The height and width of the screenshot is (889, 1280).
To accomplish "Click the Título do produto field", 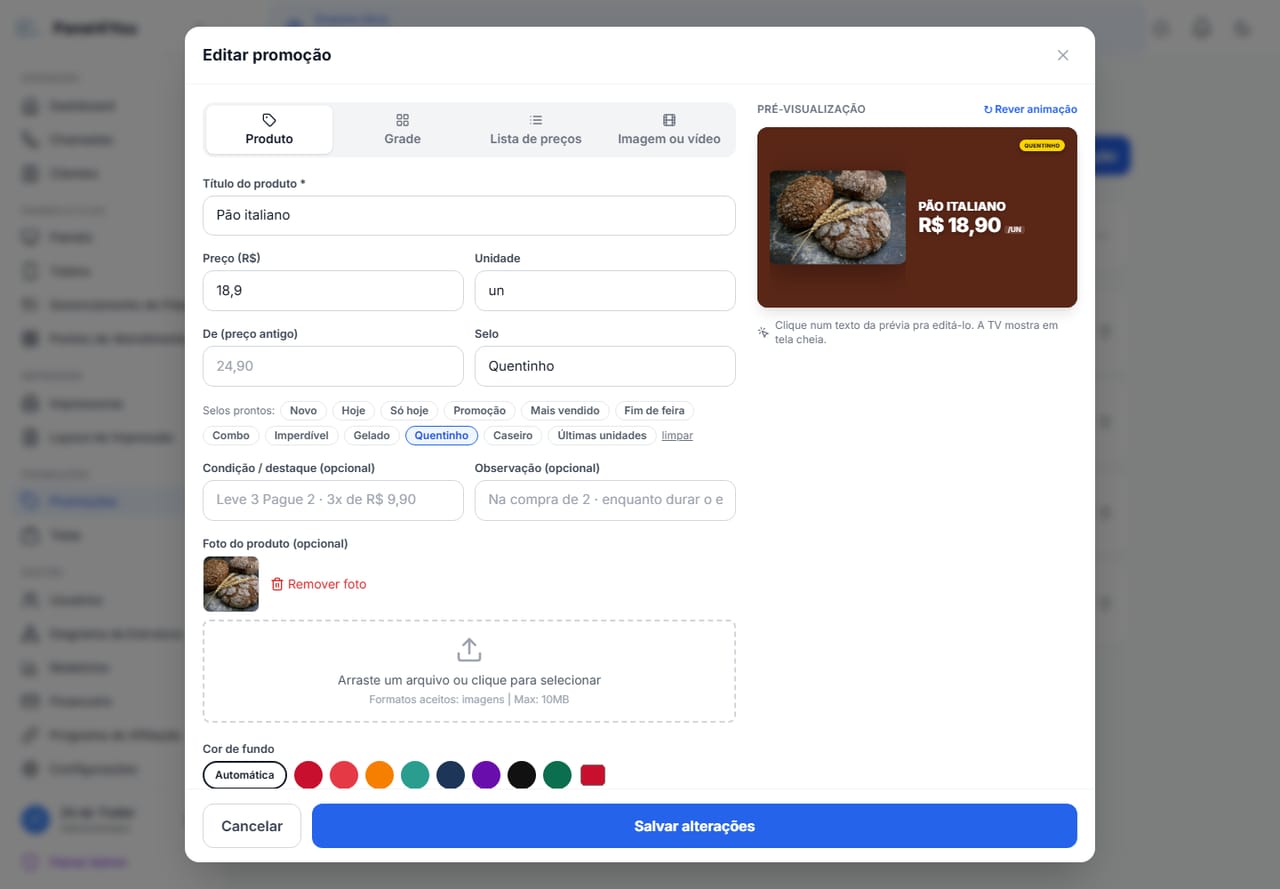I will click(469, 215).
